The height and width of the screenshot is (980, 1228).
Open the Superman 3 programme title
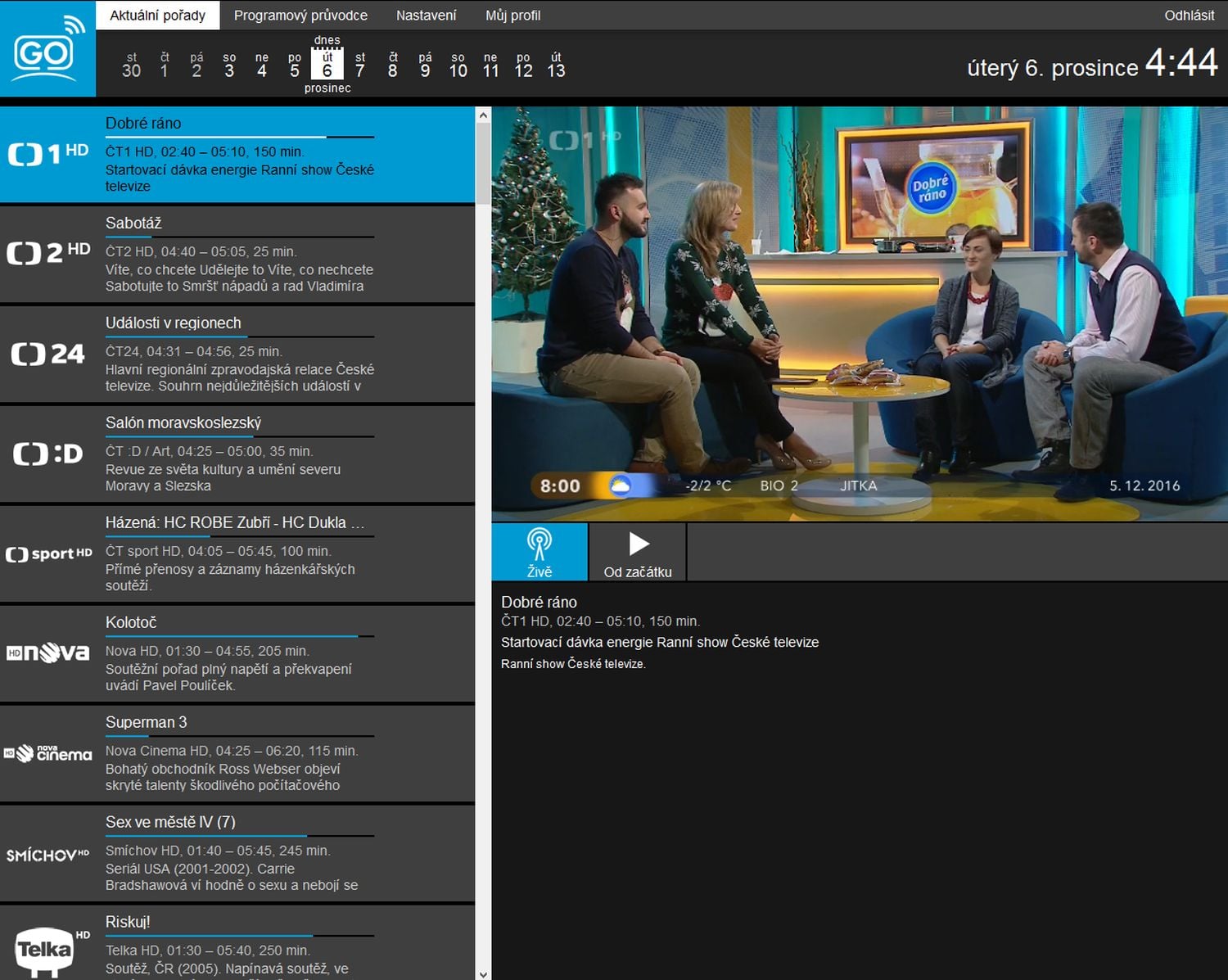(x=146, y=722)
